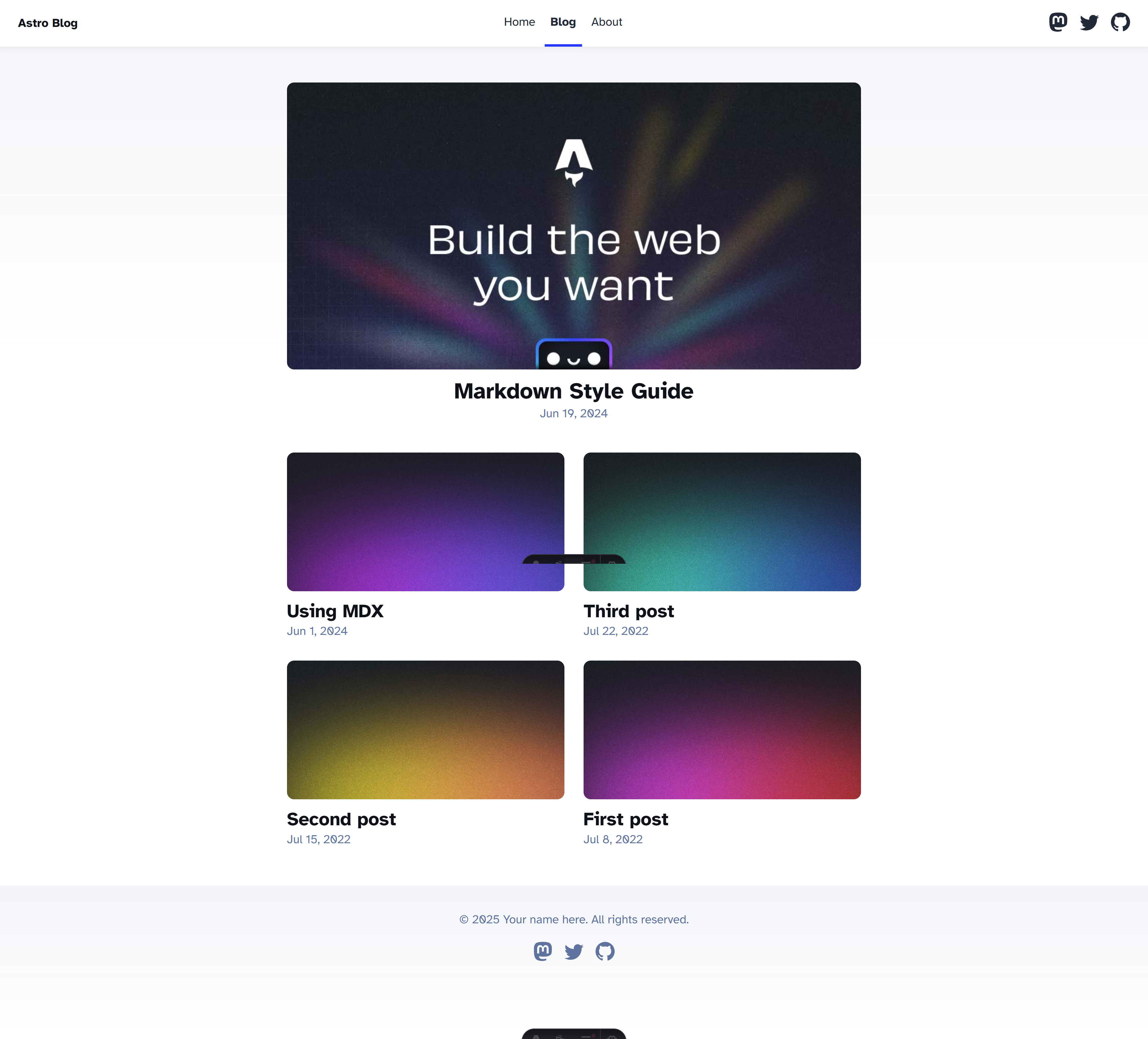
Task: Open the First post title
Action: [x=626, y=819]
